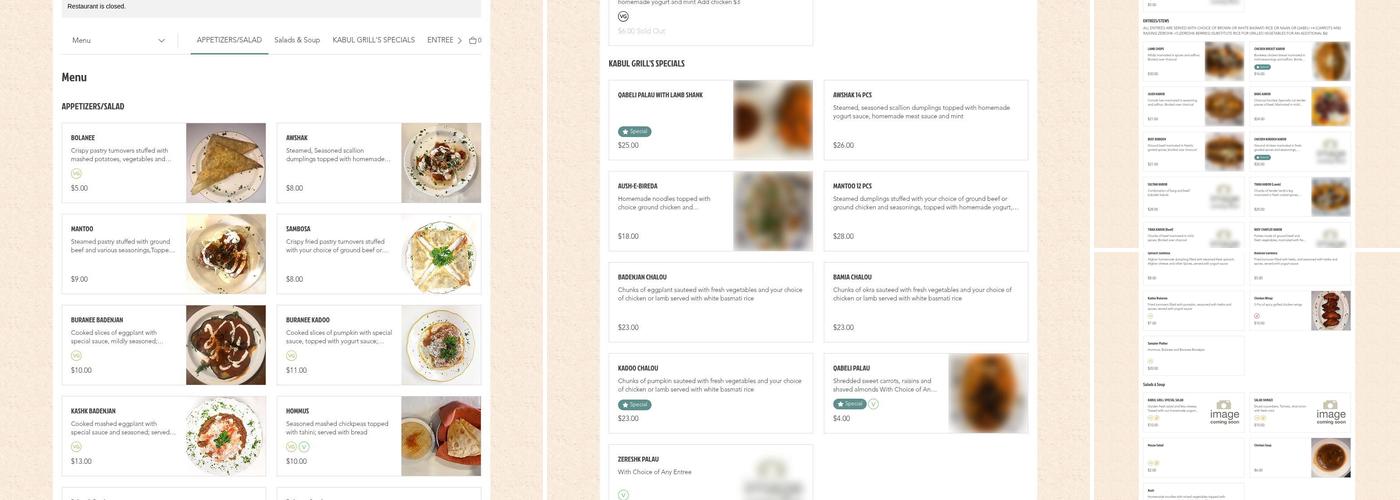The image size is (1400, 500).
Task: Open Awshak 14 pcs item card
Action: 926,120
